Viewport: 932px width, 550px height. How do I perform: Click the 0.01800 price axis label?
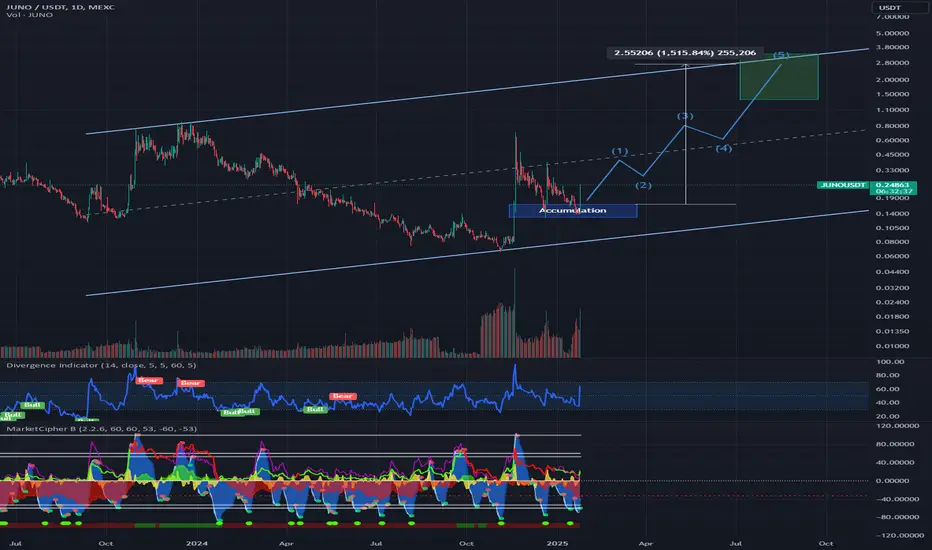click(x=892, y=316)
